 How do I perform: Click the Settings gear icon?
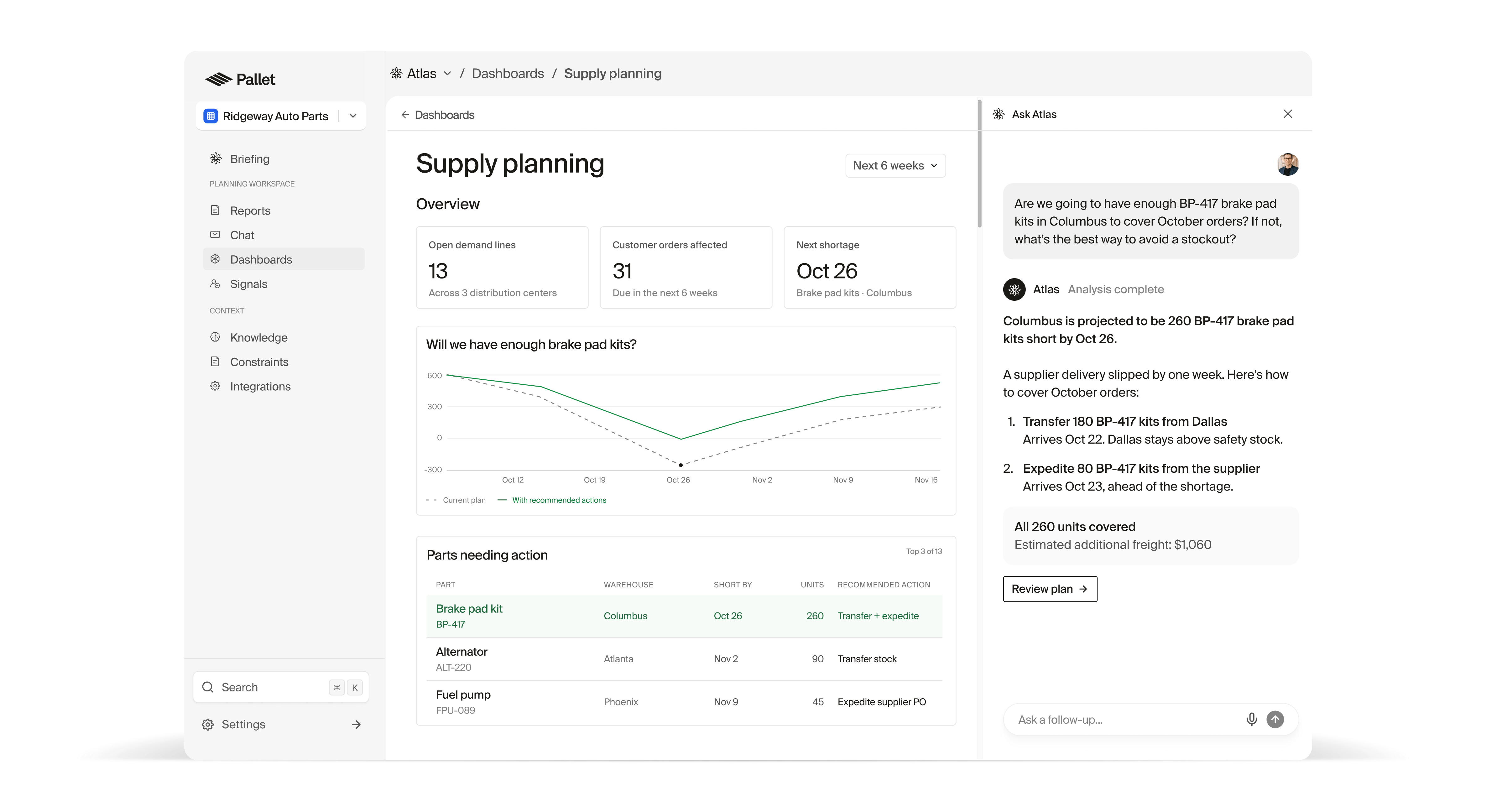pyautogui.click(x=208, y=724)
